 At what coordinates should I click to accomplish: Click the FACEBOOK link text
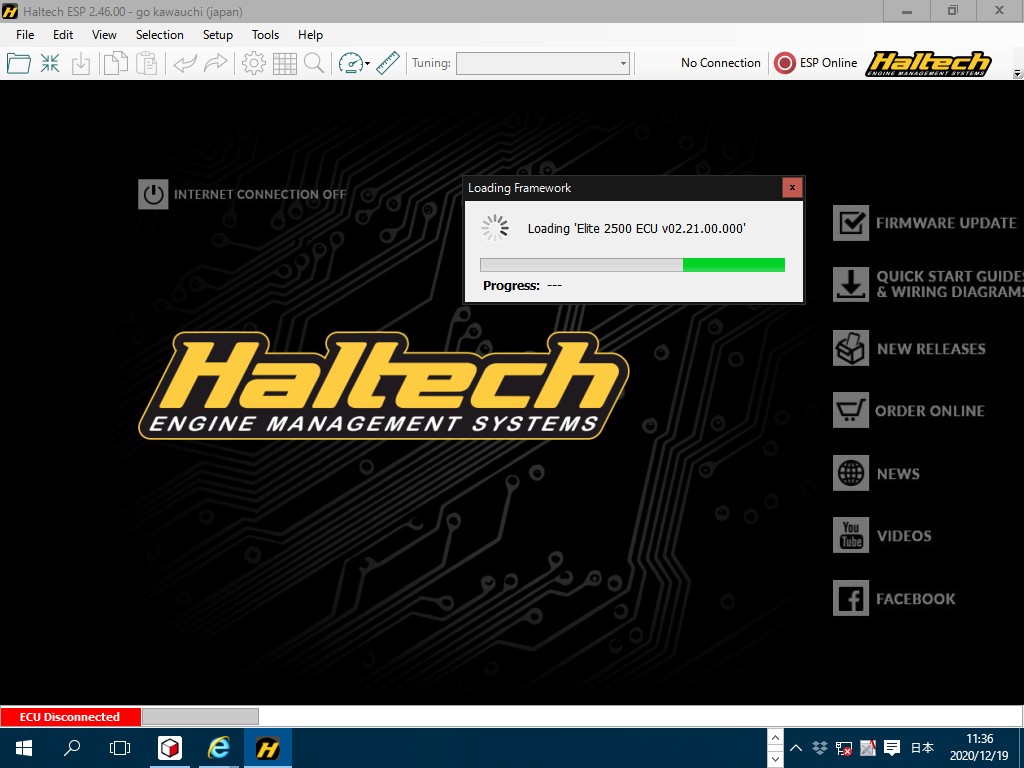pos(916,599)
